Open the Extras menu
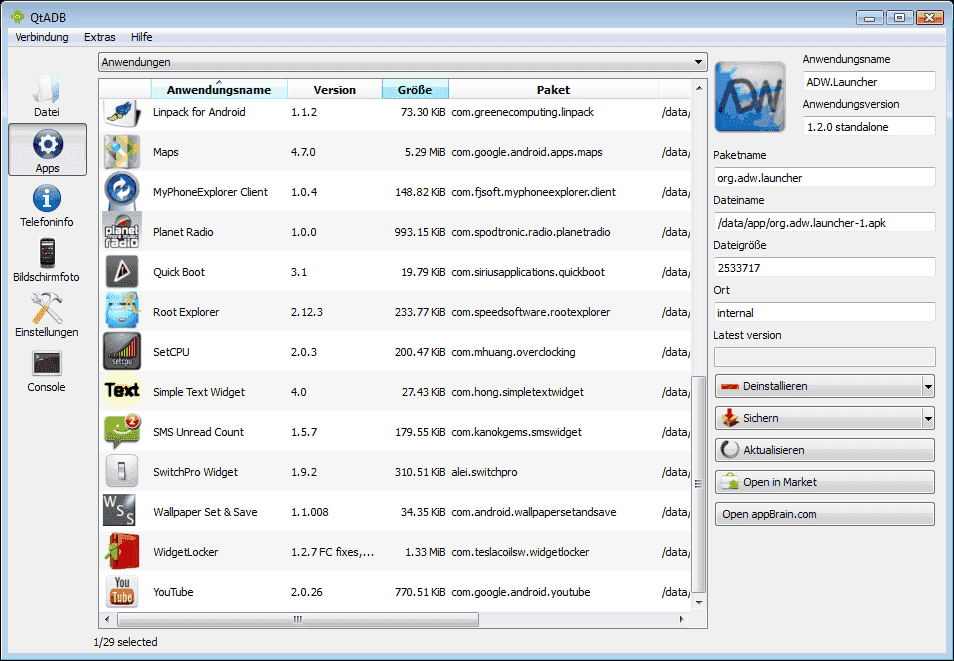954x661 pixels. [x=100, y=37]
